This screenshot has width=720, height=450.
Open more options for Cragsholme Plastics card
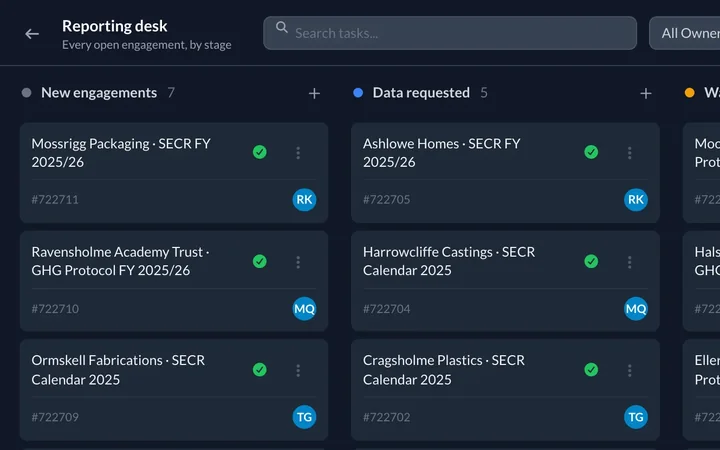(630, 370)
